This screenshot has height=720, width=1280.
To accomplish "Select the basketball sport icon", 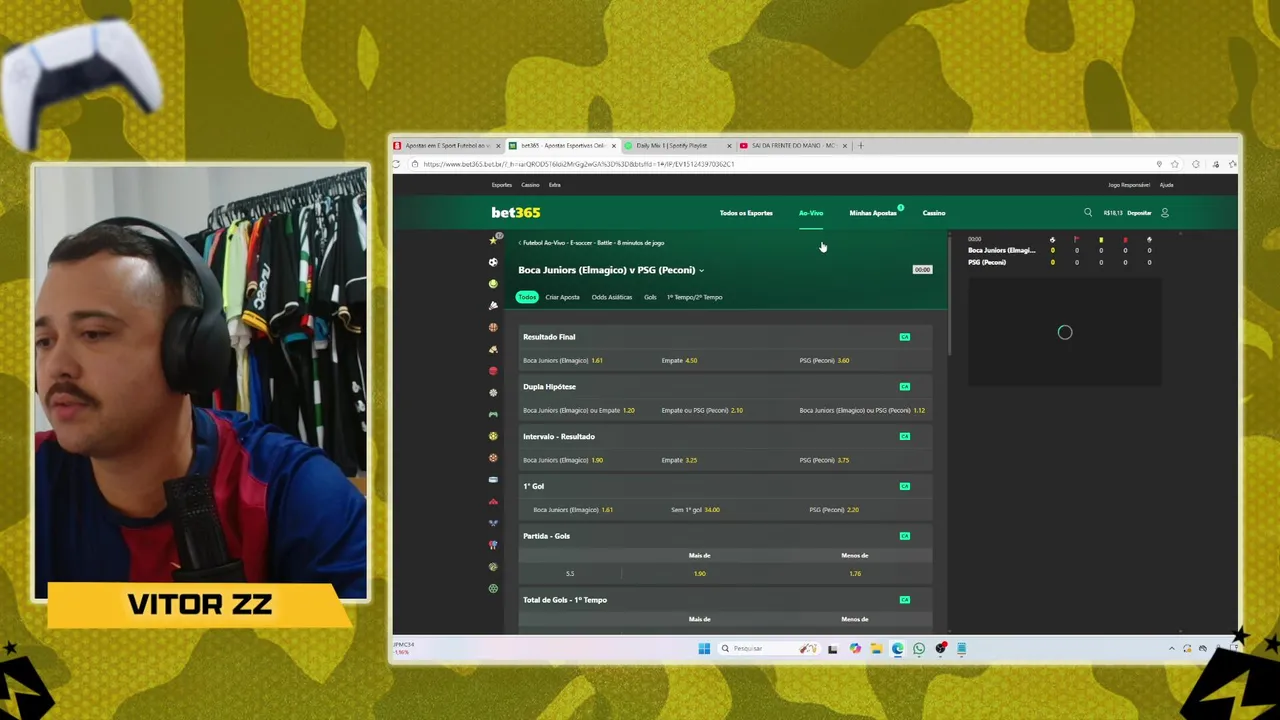I will coord(493,327).
